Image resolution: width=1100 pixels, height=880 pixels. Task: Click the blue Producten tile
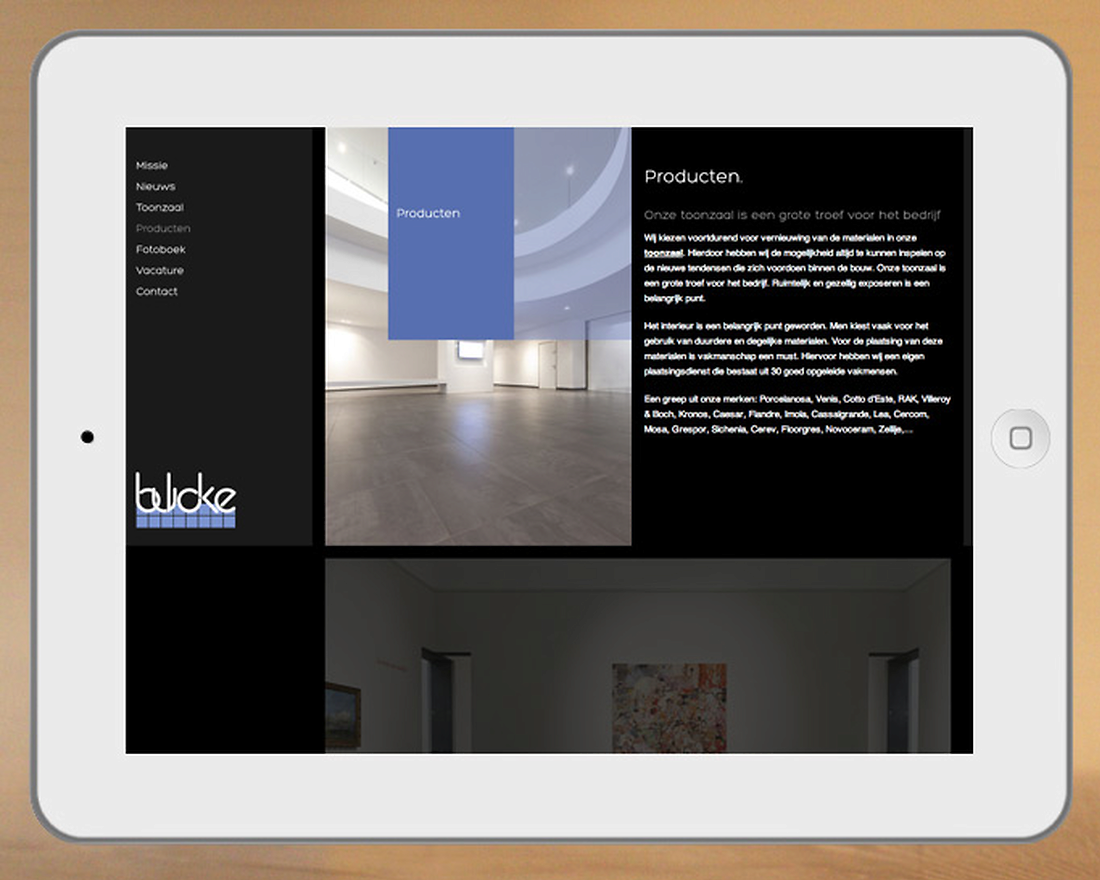point(451,233)
